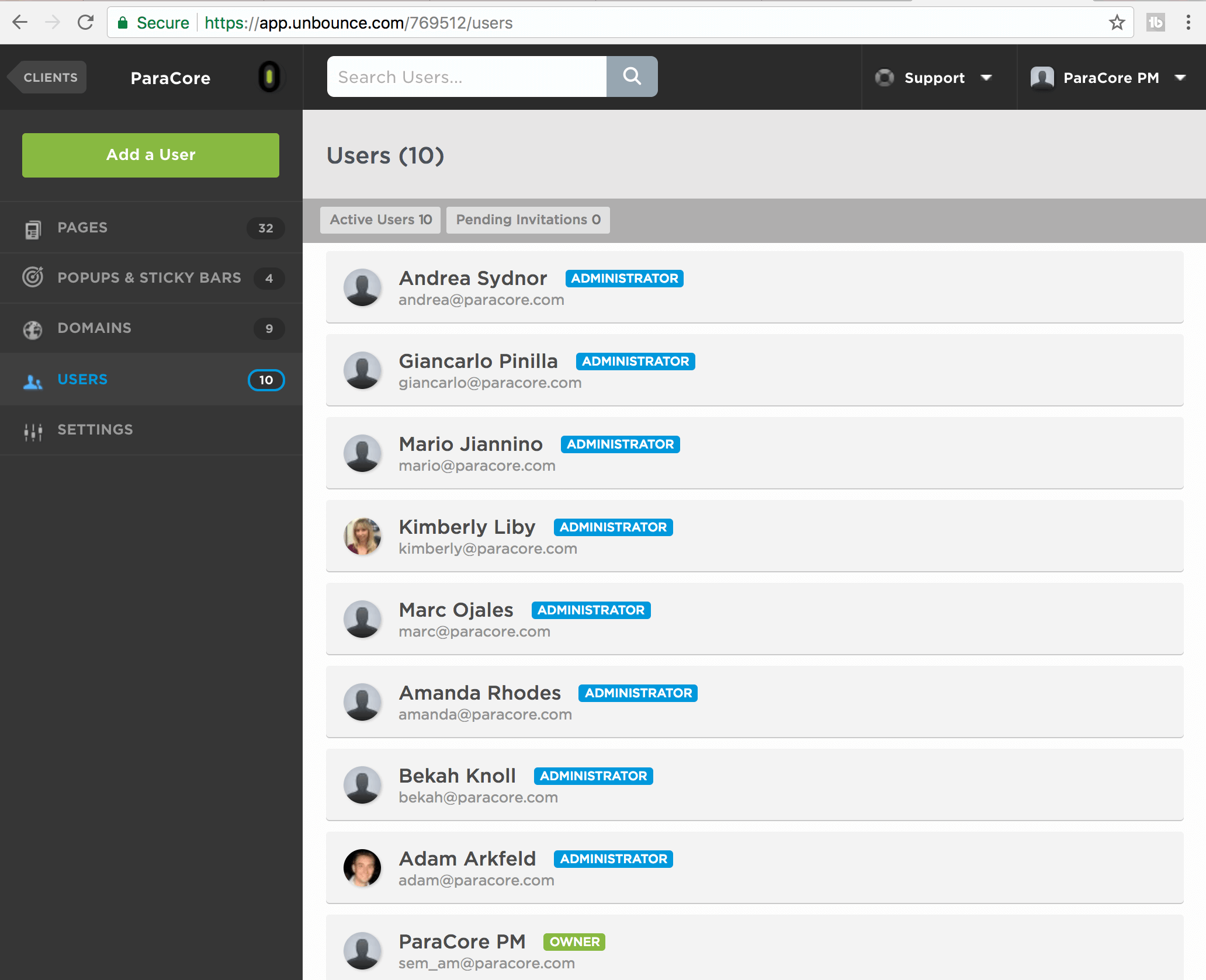Click Administrator badge next to Adam Arkfeld
Viewport: 1206px width, 980px height.
(614, 859)
